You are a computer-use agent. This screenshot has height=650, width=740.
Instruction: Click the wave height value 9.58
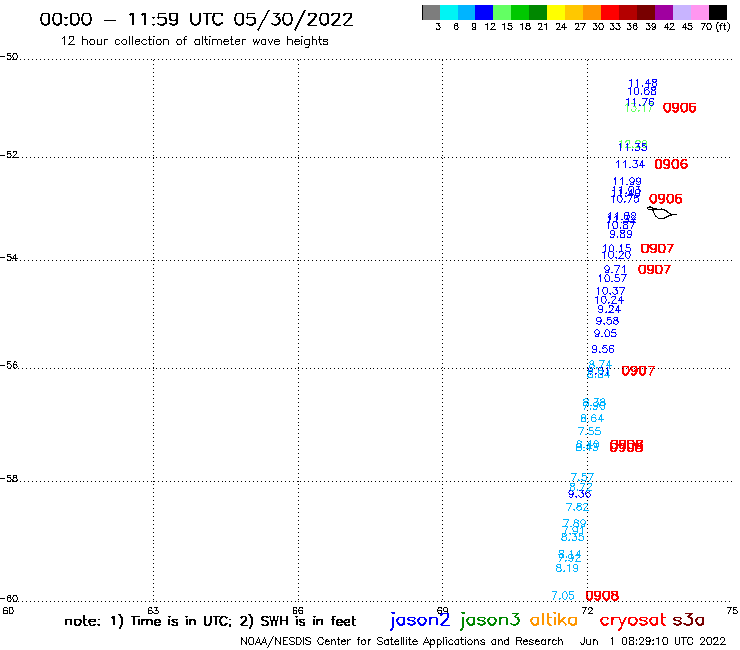point(607,321)
